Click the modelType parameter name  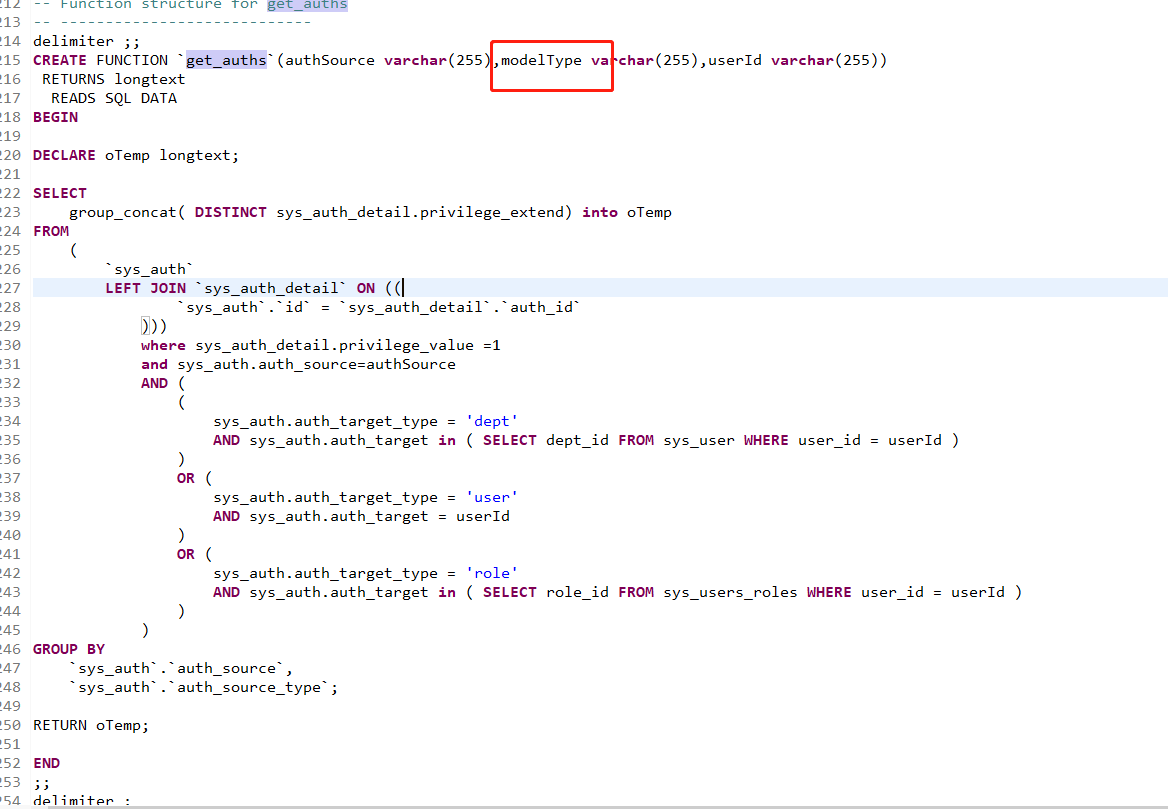[x=542, y=60]
